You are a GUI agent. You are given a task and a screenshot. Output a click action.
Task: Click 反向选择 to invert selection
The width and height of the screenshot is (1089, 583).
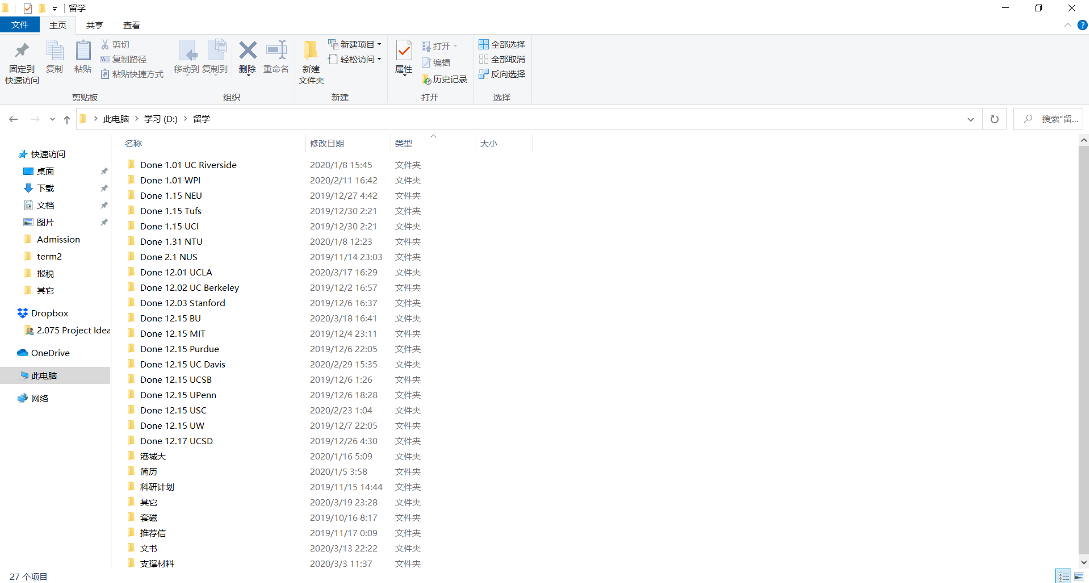pyautogui.click(x=501, y=74)
